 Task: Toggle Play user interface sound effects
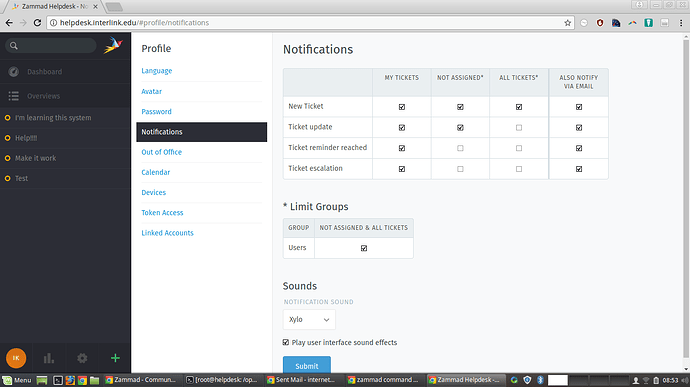(x=286, y=342)
